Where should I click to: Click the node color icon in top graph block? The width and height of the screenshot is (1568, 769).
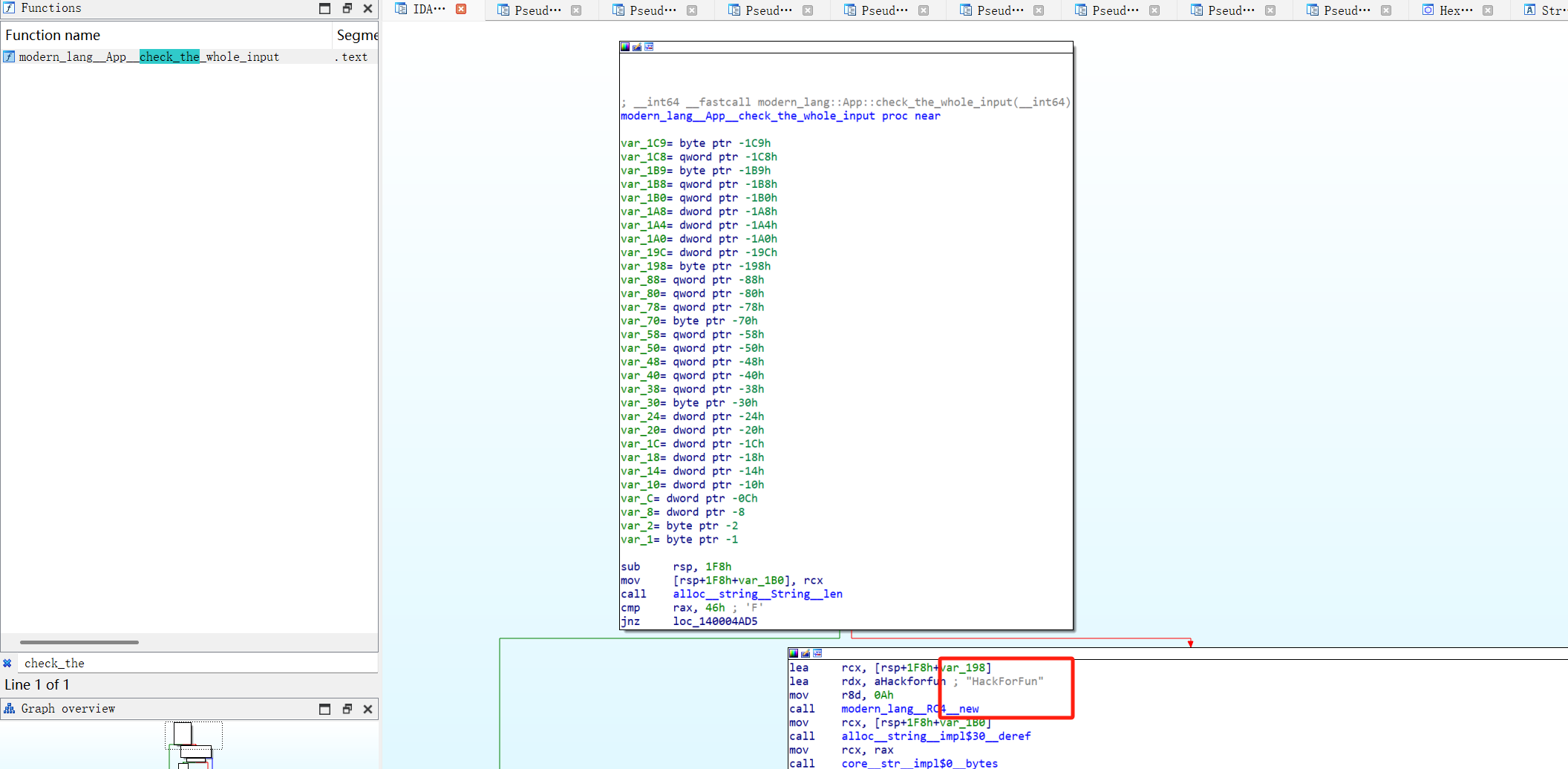pos(625,47)
